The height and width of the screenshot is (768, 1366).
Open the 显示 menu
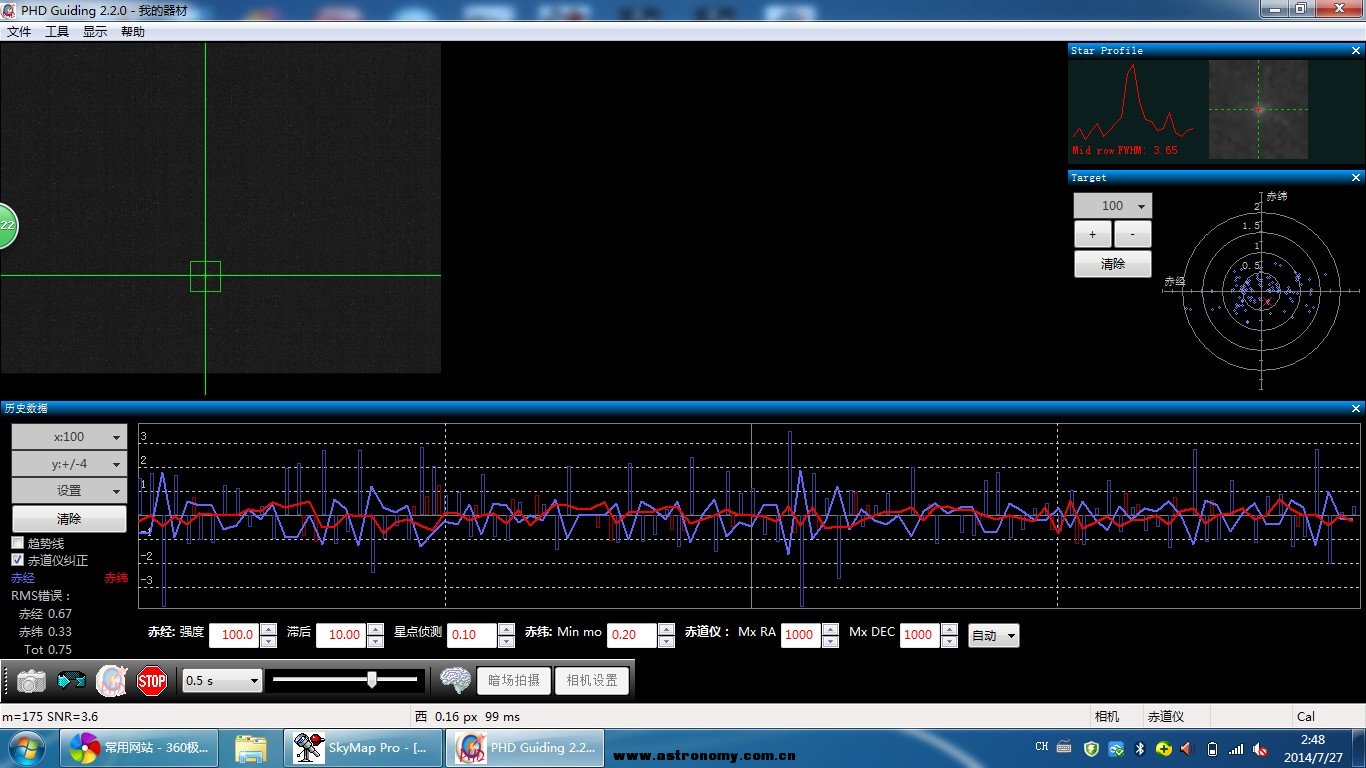pos(95,32)
